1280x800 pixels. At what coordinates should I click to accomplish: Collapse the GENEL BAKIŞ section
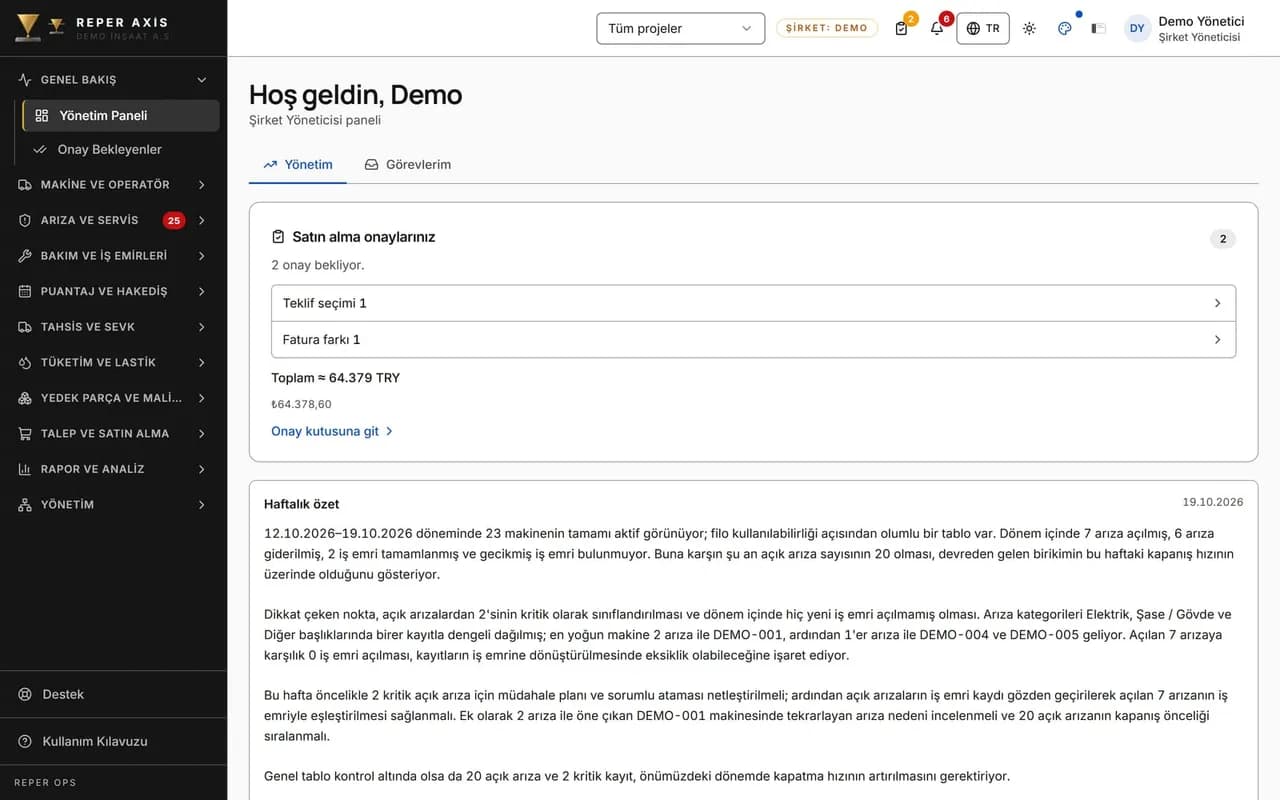point(202,80)
